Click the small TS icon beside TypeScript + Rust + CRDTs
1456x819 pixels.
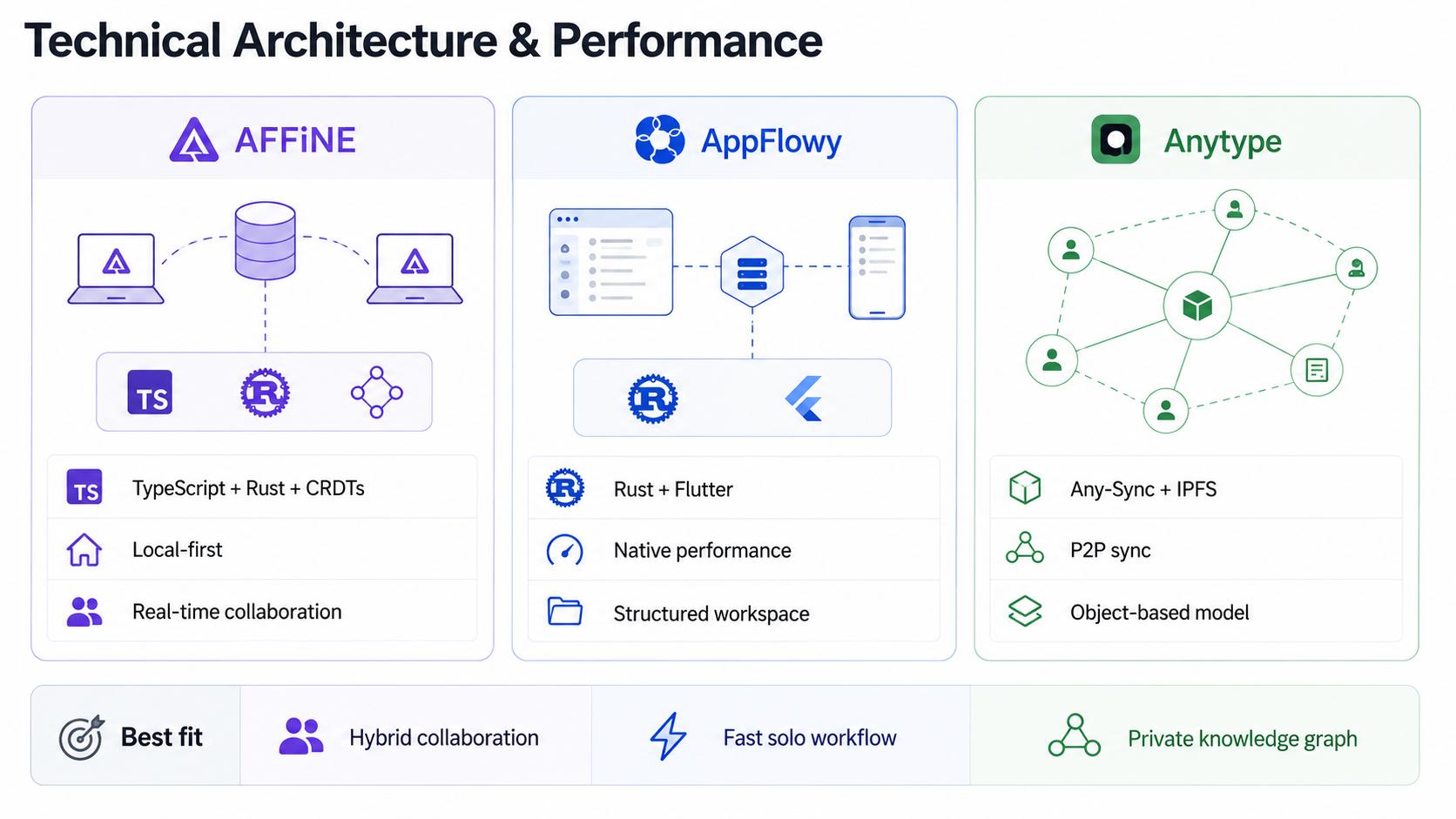click(x=84, y=487)
